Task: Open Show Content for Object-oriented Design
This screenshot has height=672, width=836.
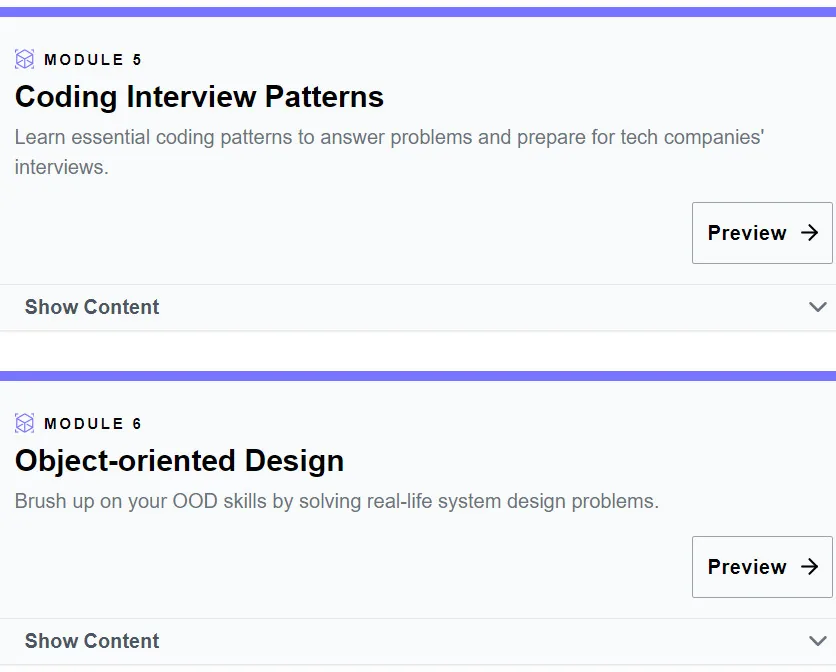Action: point(92,641)
